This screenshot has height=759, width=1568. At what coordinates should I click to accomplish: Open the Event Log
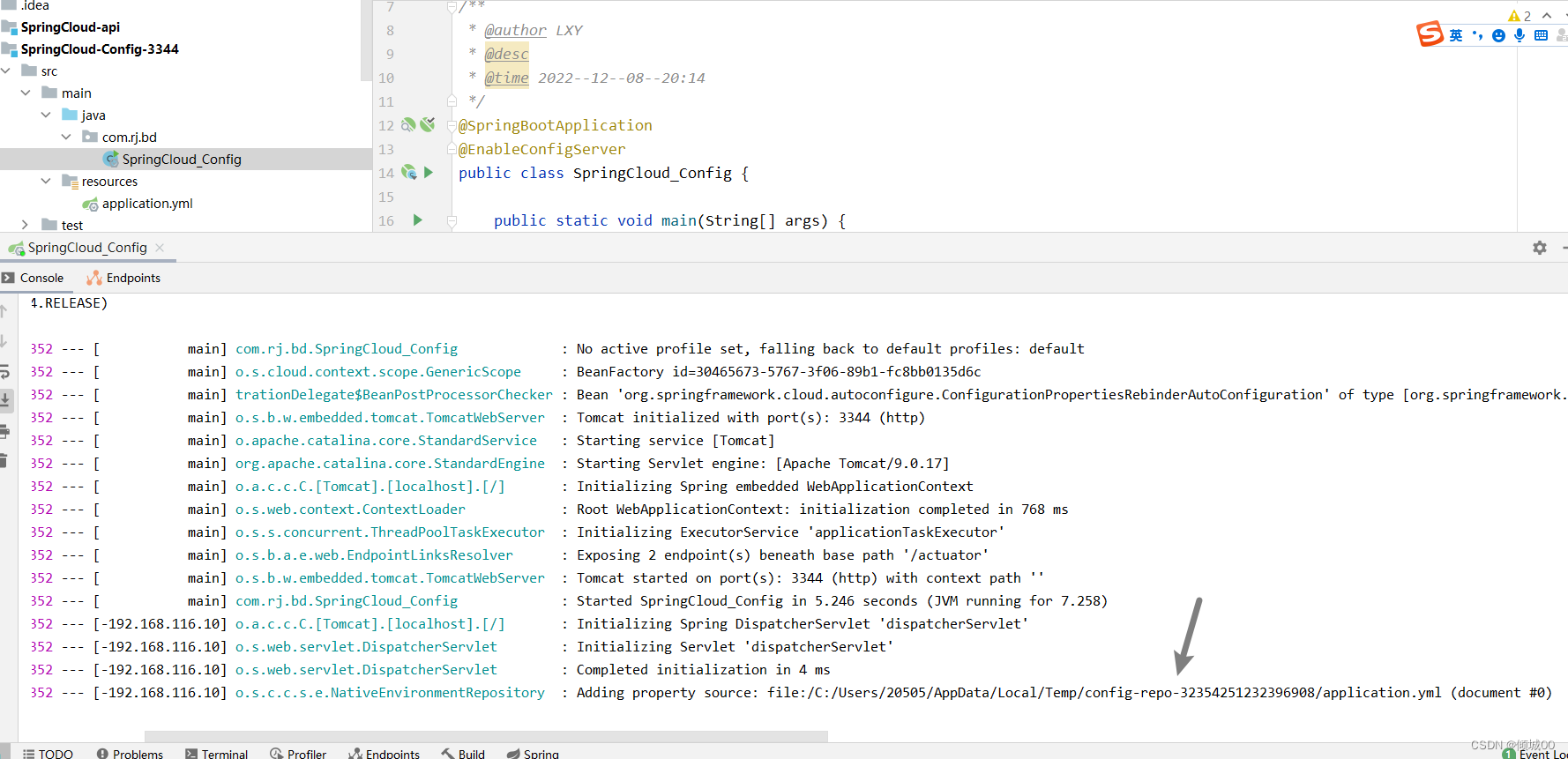coord(1535,754)
